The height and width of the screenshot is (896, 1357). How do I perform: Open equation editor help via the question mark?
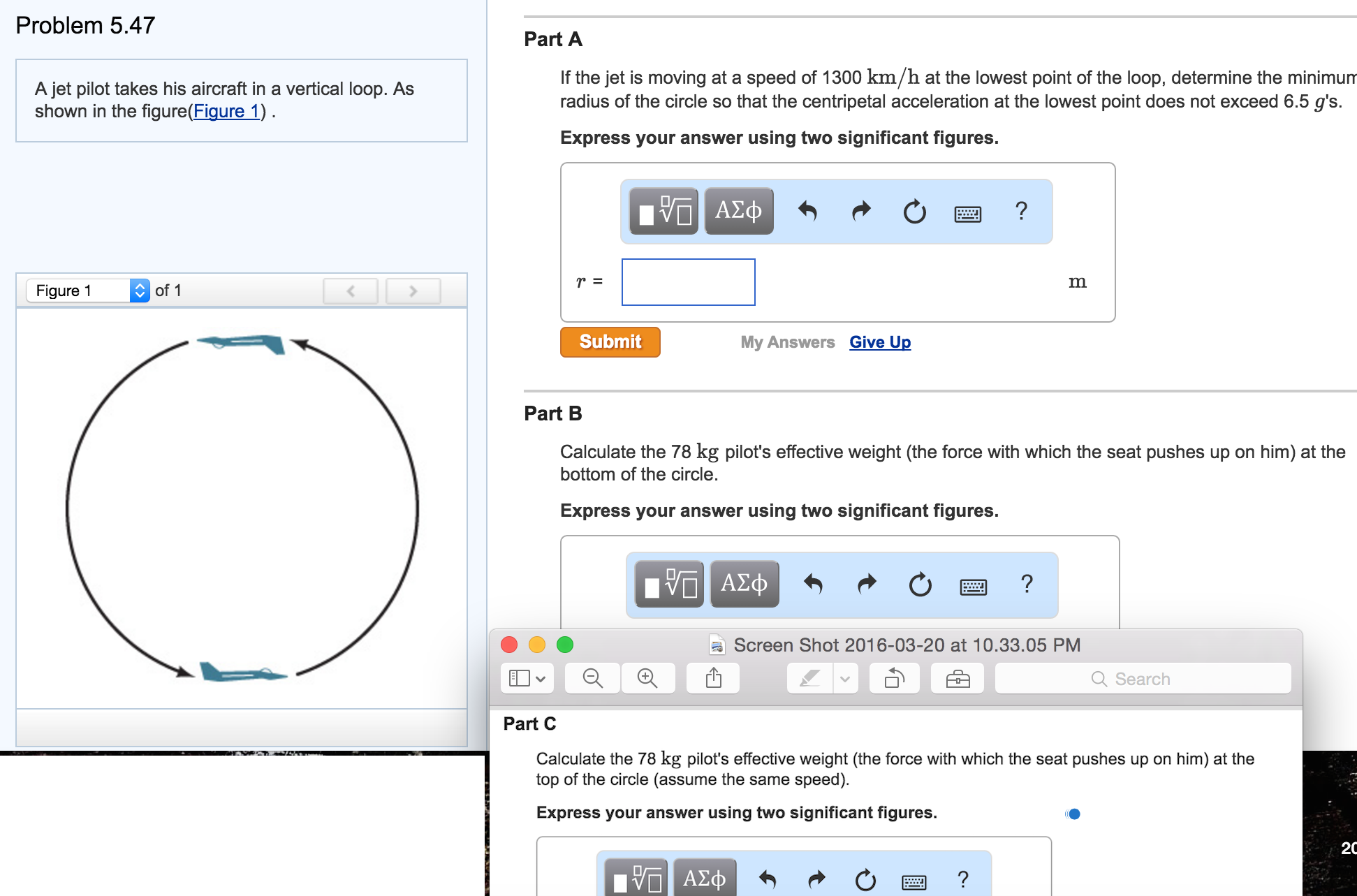click(x=1021, y=211)
